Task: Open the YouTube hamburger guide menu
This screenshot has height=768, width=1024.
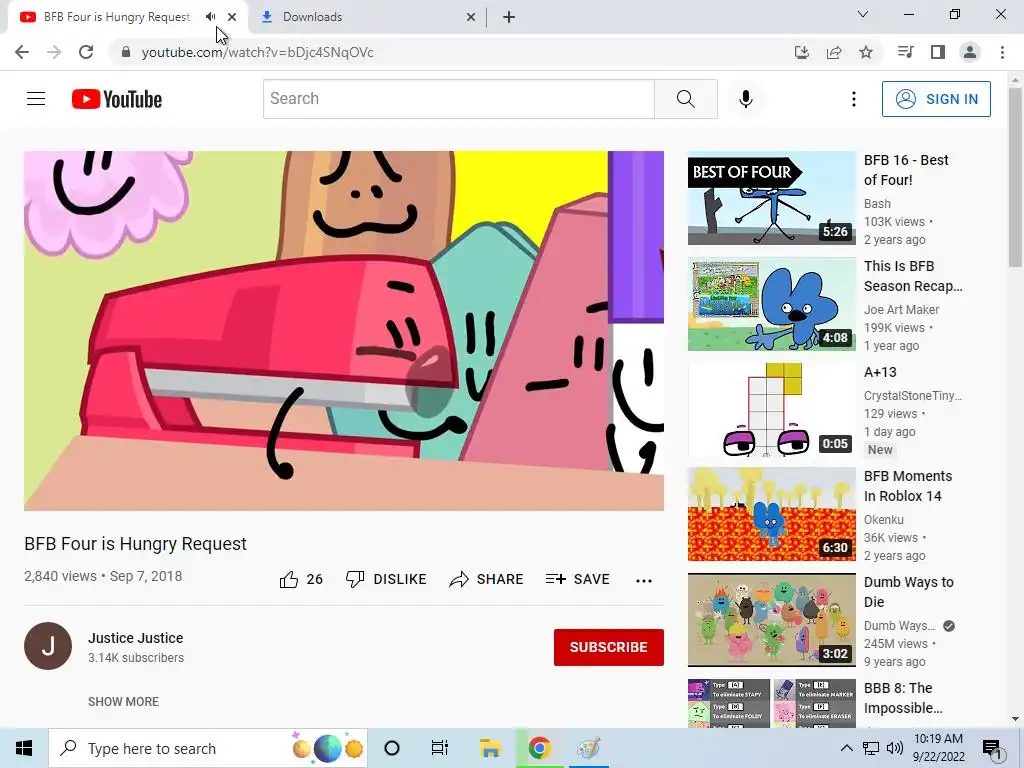Action: tap(36, 99)
